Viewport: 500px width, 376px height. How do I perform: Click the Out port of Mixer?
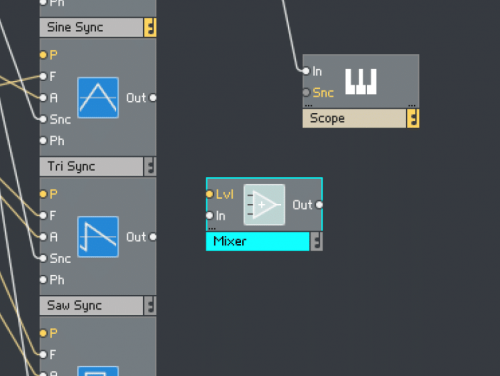coord(319,205)
